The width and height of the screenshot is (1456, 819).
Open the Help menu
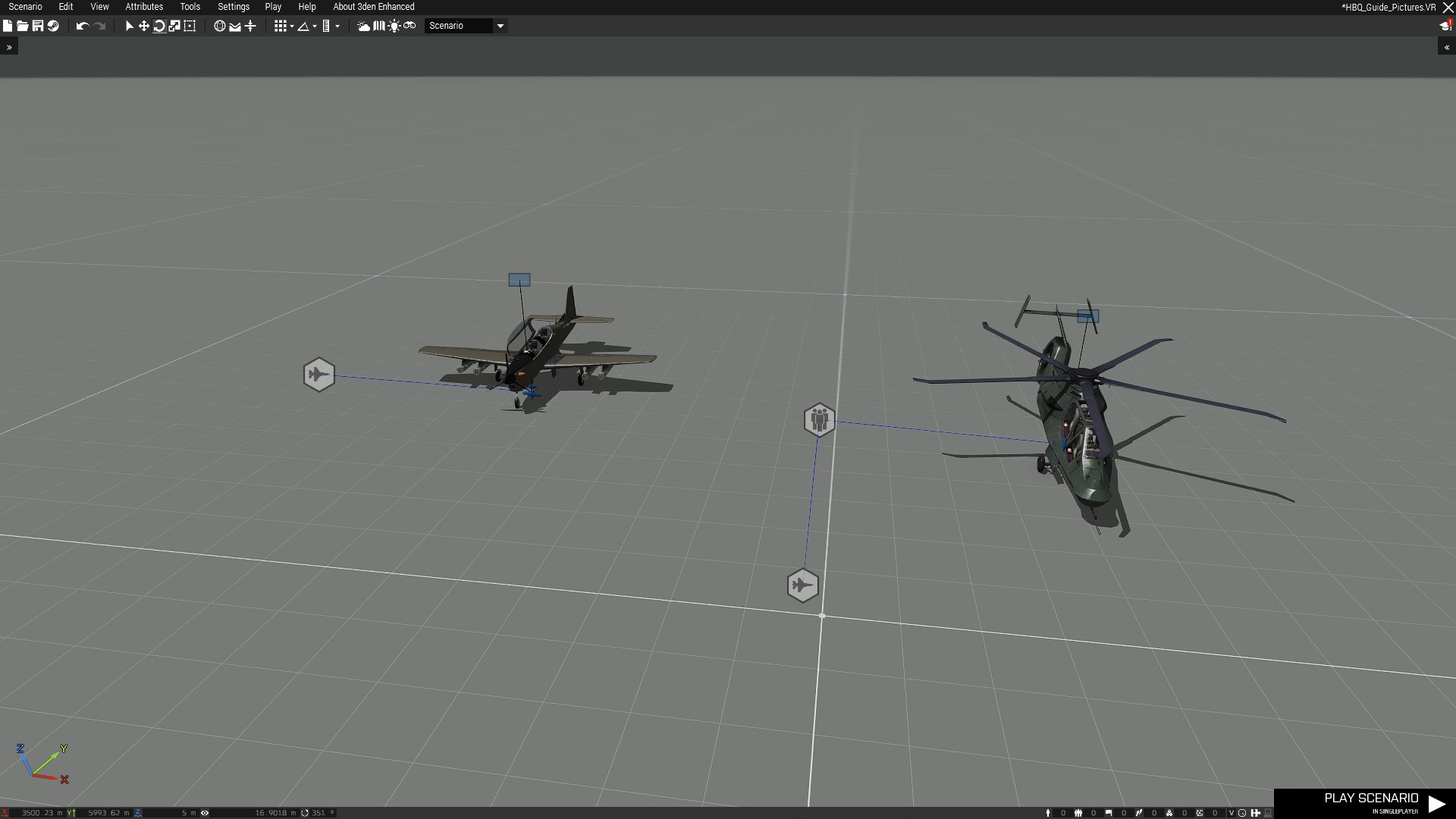[307, 7]
